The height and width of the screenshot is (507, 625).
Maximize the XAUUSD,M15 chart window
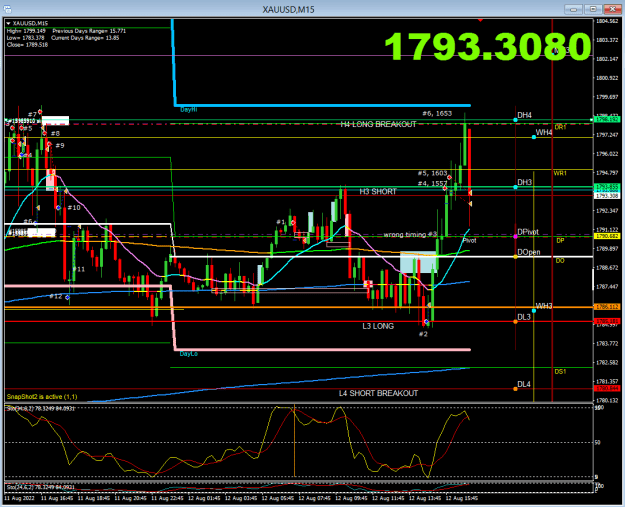pyautogui.click(x=593, y=9)
